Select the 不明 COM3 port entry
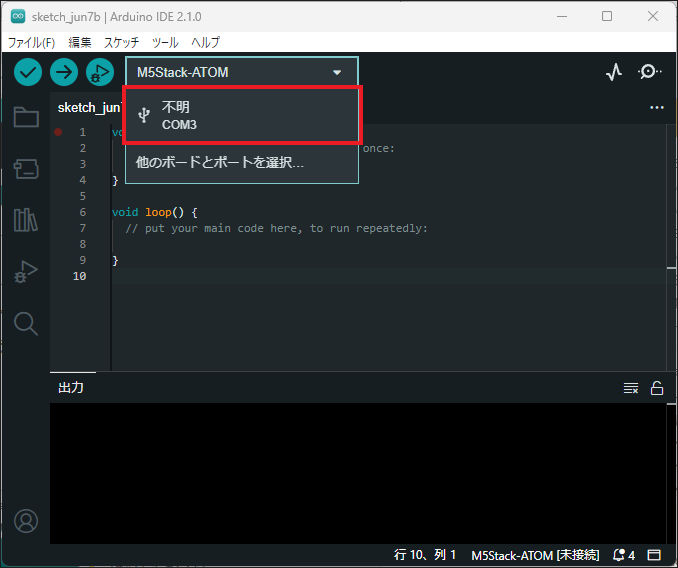This screenshot has width=678, height=568. (242, 115)
